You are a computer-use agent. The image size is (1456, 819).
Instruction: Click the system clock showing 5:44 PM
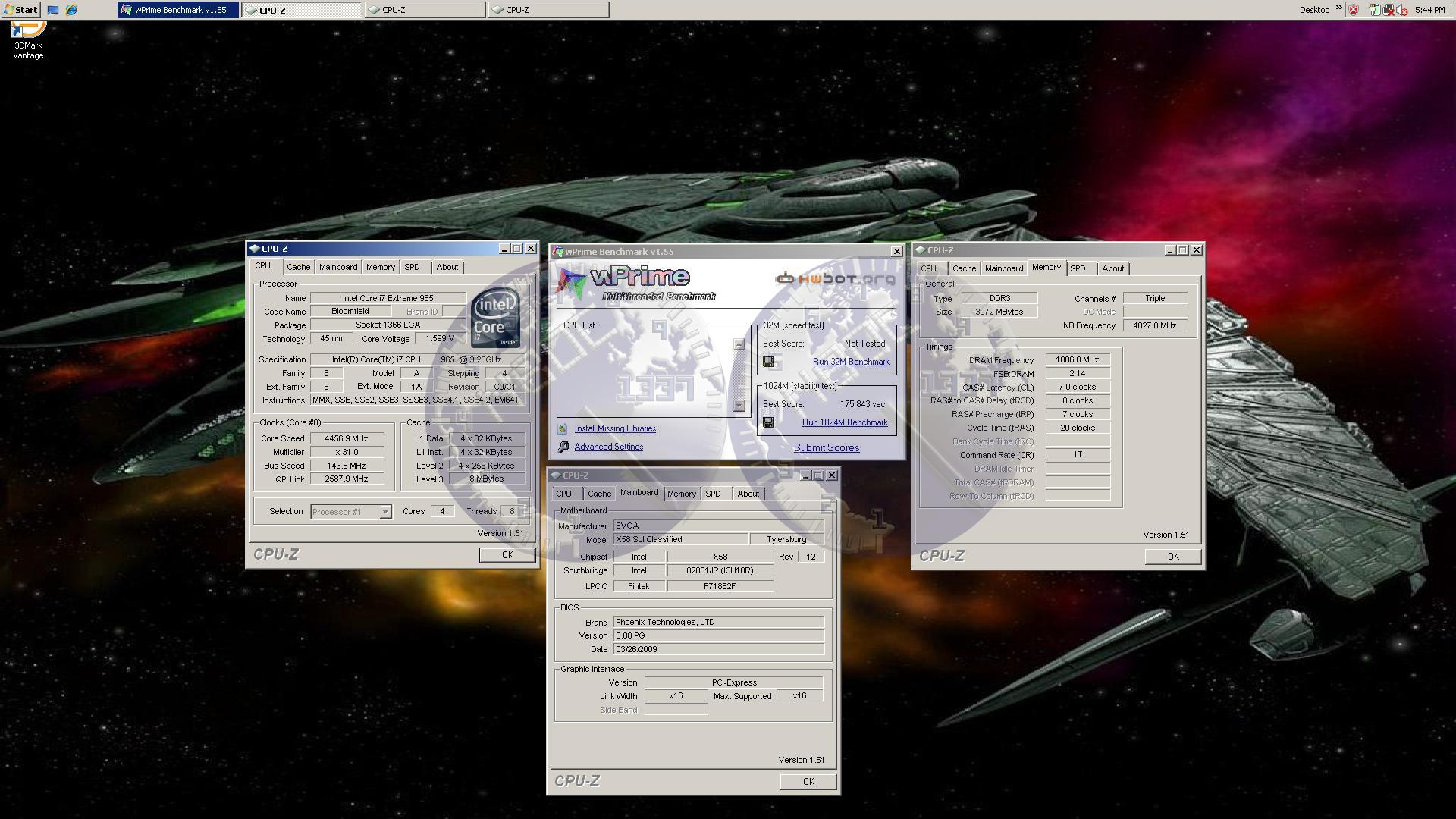1429,10
